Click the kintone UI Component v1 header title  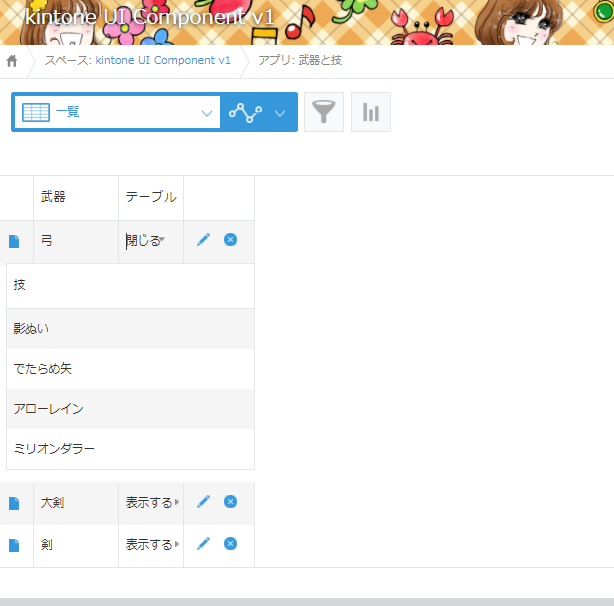pos(149,17)
